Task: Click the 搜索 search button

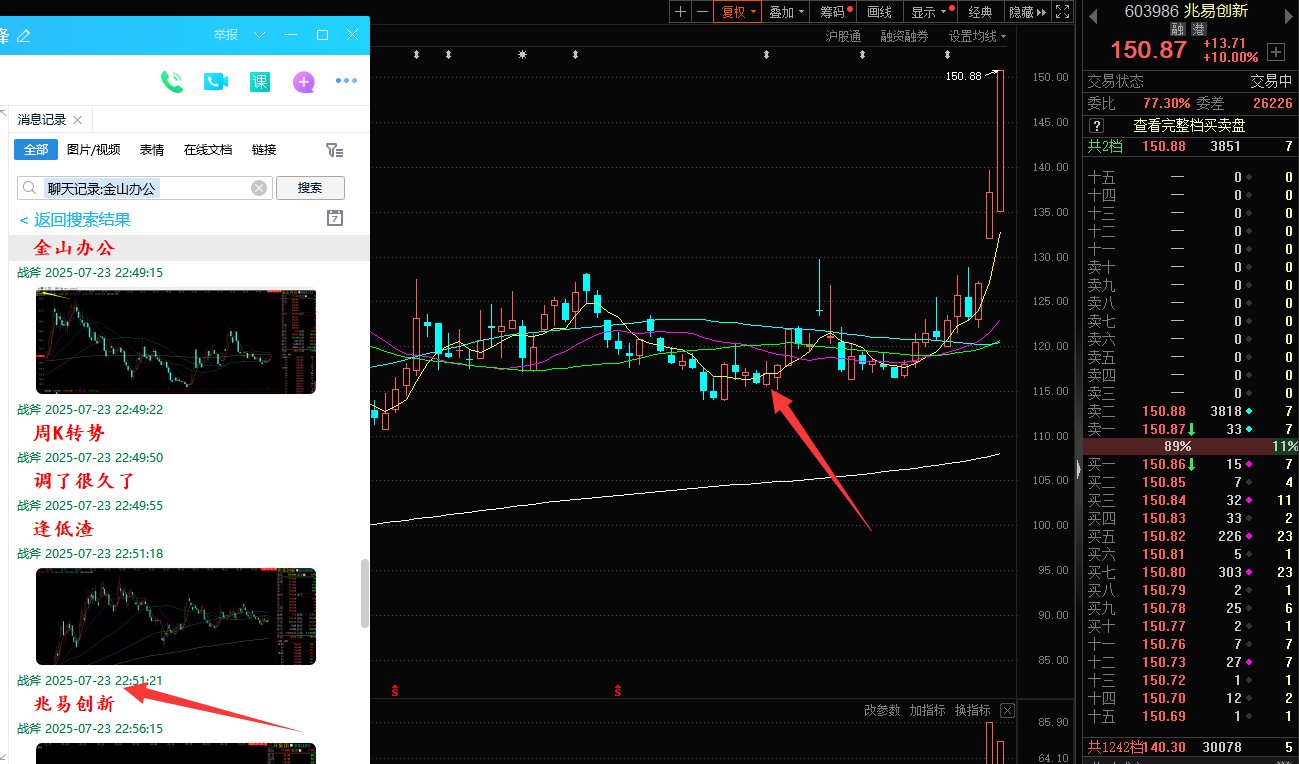Action: (x=310, y=188)
